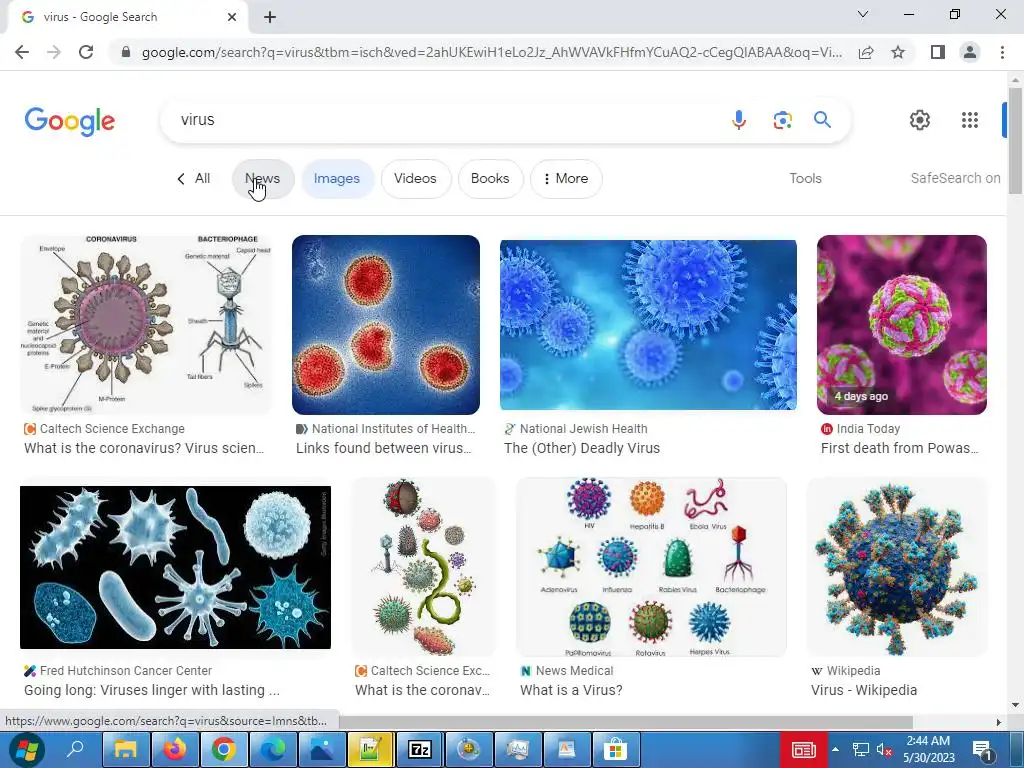Image resolution: width=1024 pixels, height=768 pixels.
Task: Click the share this page icon
Action: click(x=866, y=52)
